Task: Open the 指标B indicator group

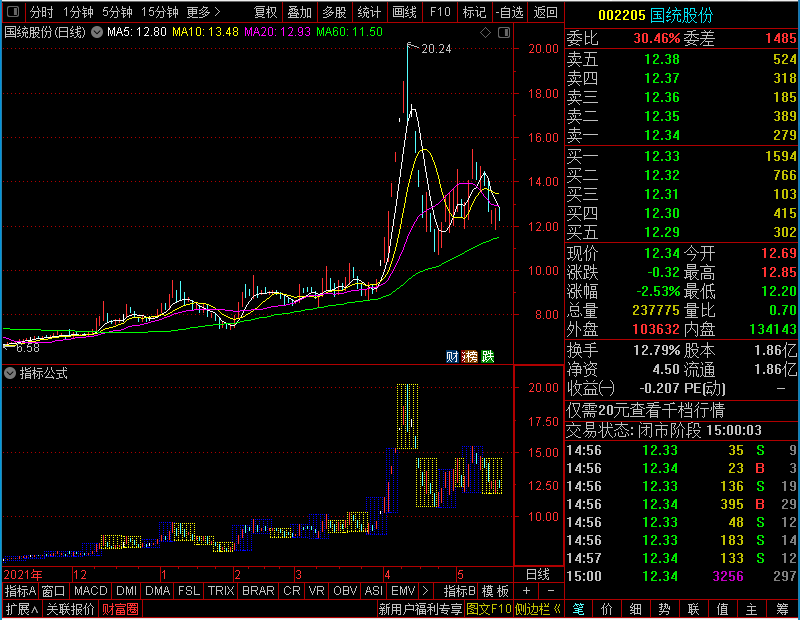Action: (x=459, y=591)
